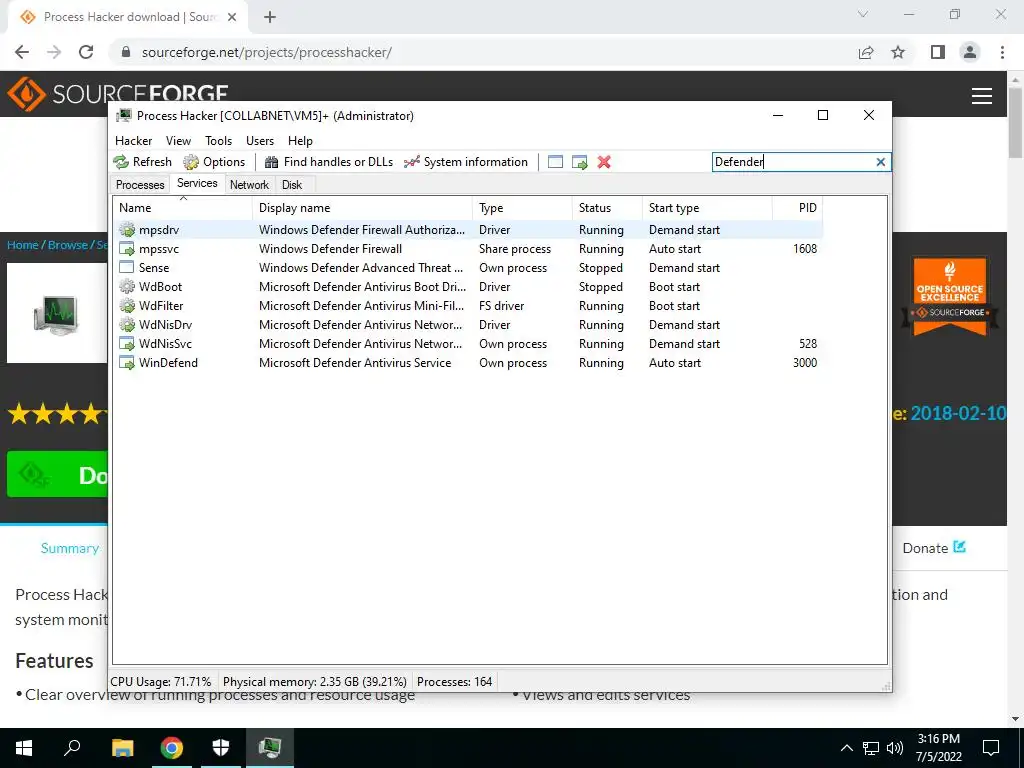Click the mpssvc service icon

coord(127,249)
